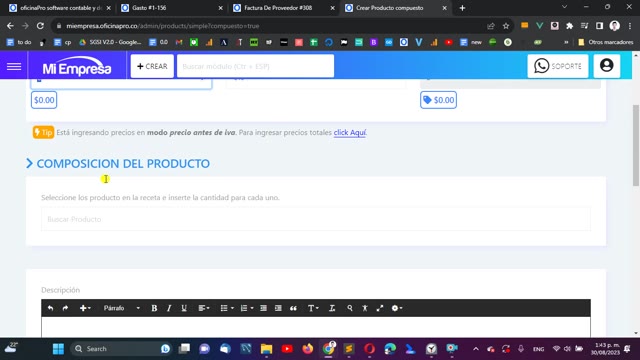Insert blockquote in description editor
640x360 pixels.
click(293, 308)
